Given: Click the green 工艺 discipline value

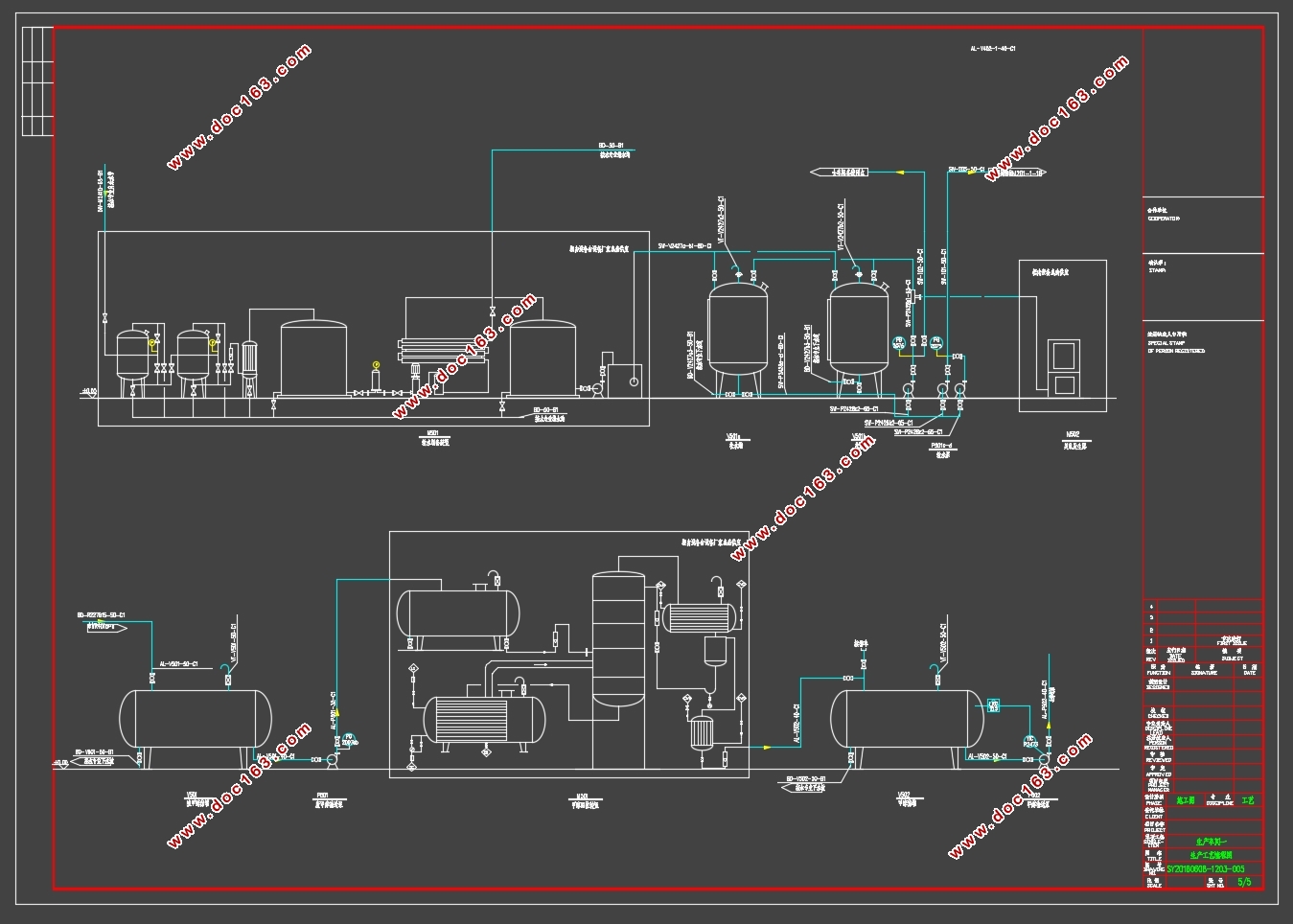Looking at the screenshot, I should [x=1247, y=799].
